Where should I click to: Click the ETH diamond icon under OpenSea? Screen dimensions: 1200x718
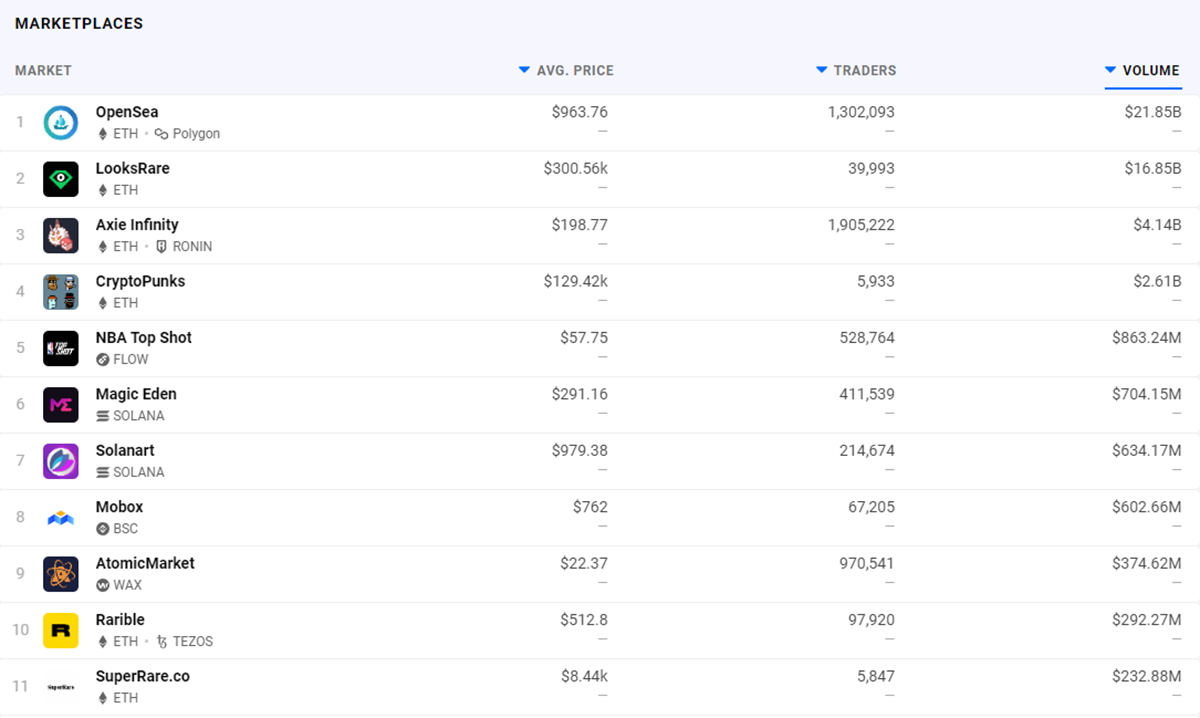coord(102,134)
